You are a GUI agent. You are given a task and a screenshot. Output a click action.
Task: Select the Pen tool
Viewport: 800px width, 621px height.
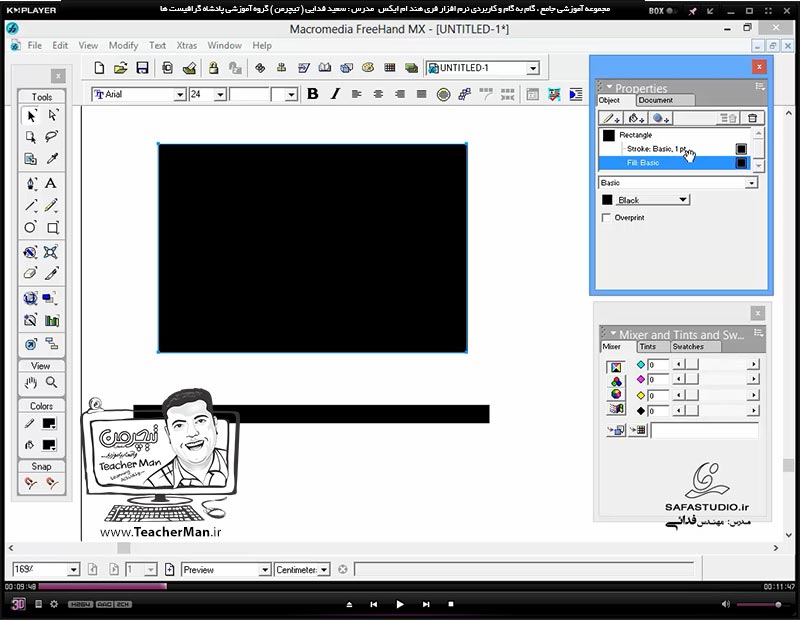pos(31,183)
